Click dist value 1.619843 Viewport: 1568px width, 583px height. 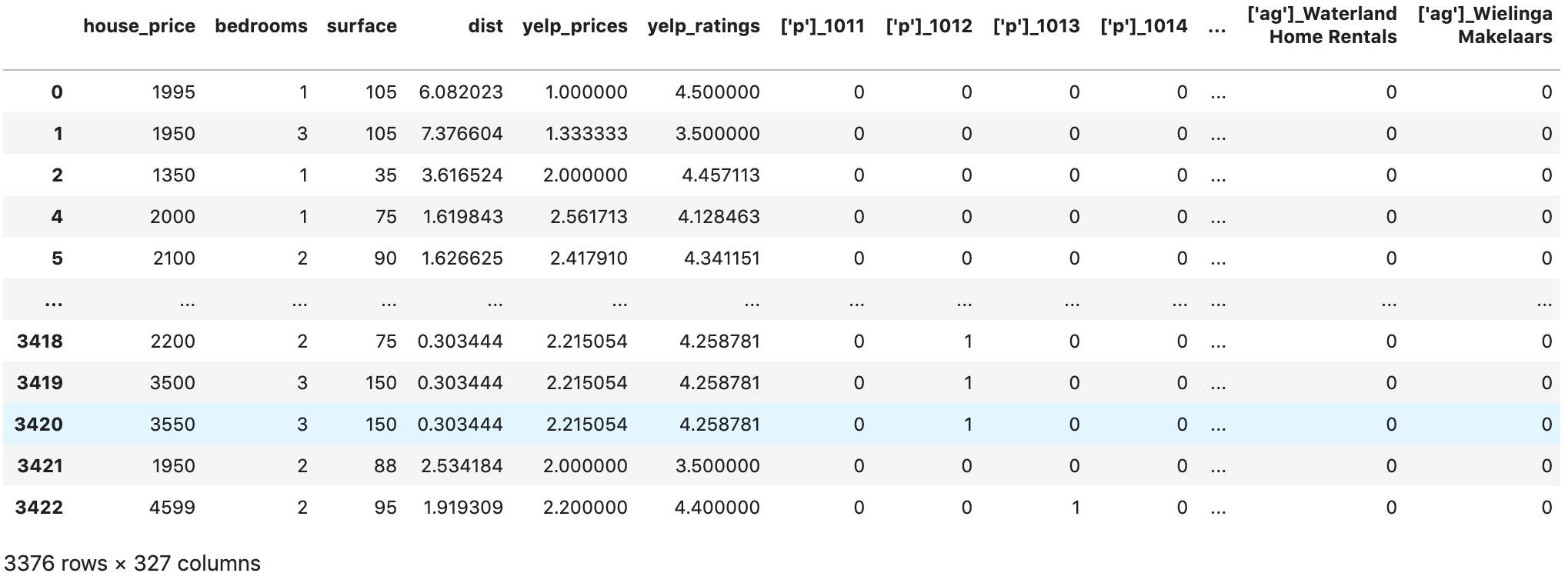click(462, 217)
